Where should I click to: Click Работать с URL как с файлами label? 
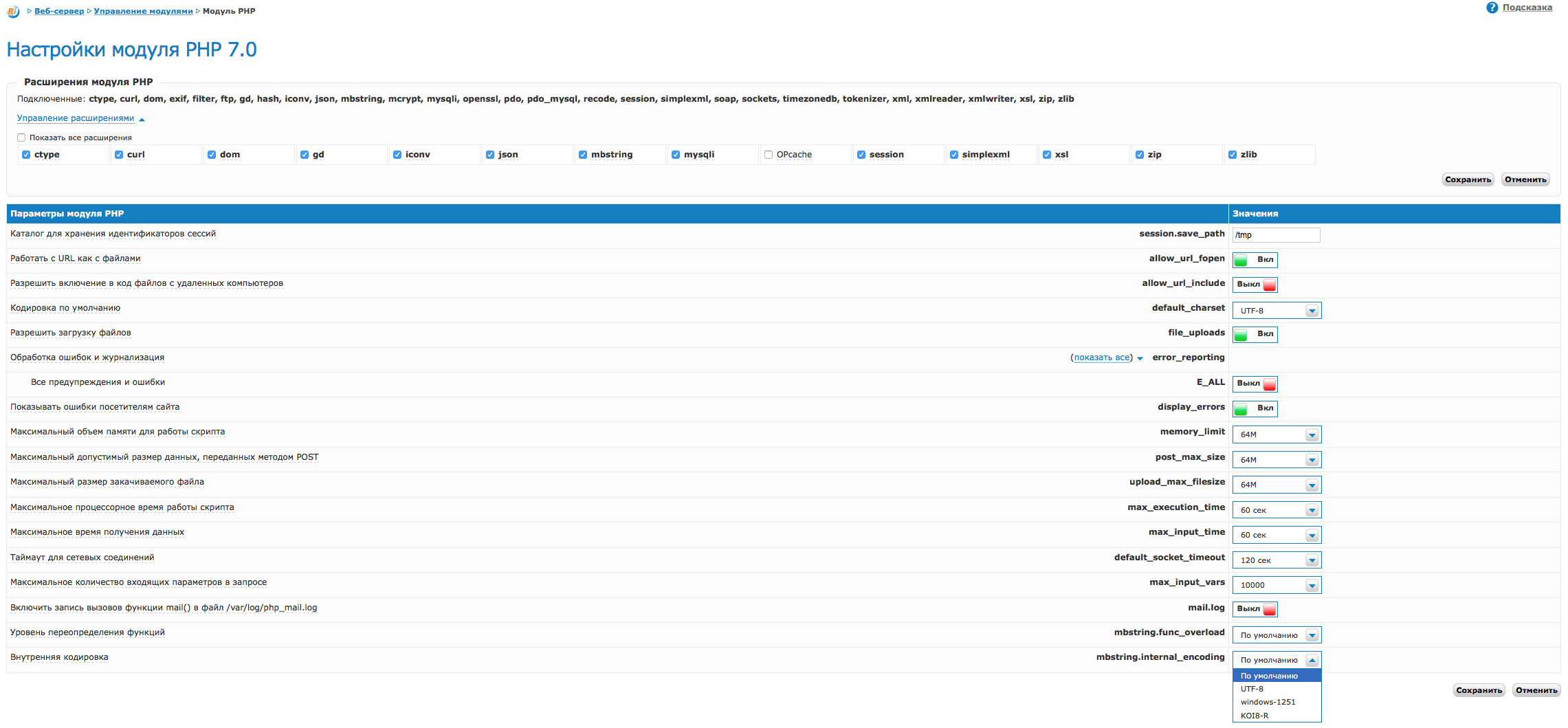[76, 258]
